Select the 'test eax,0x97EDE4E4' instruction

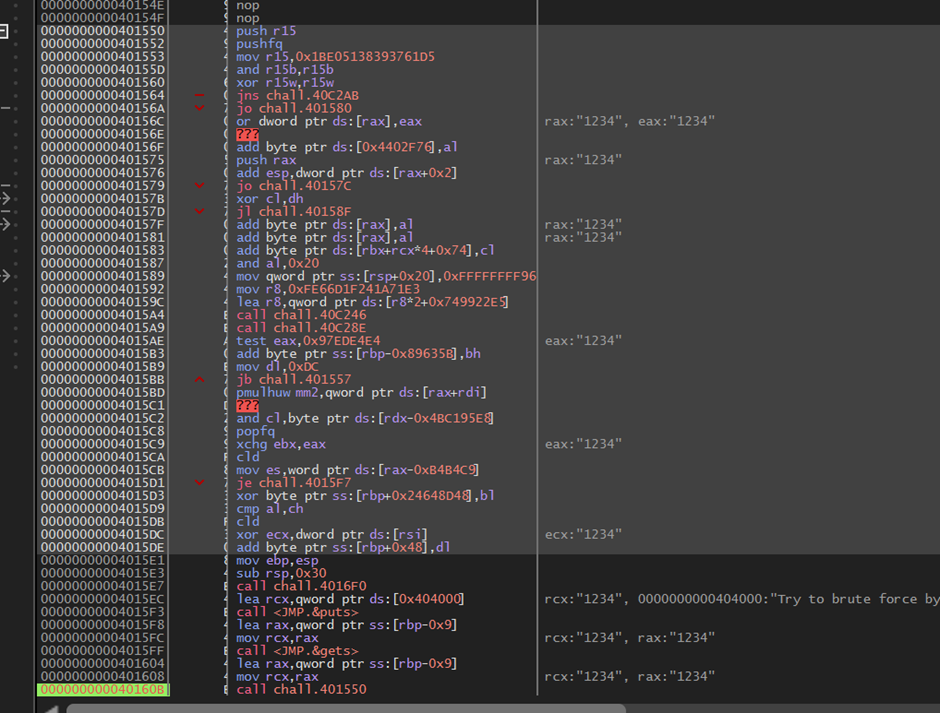pyautogui.click(x=308, y=341)
